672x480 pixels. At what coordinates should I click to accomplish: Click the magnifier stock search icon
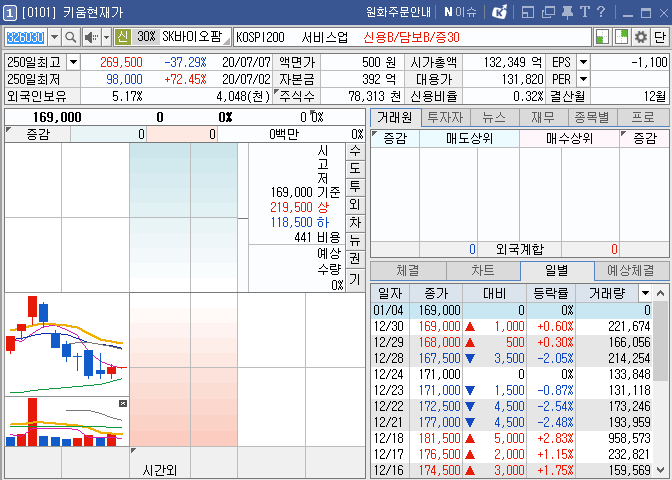click(71, 37)
